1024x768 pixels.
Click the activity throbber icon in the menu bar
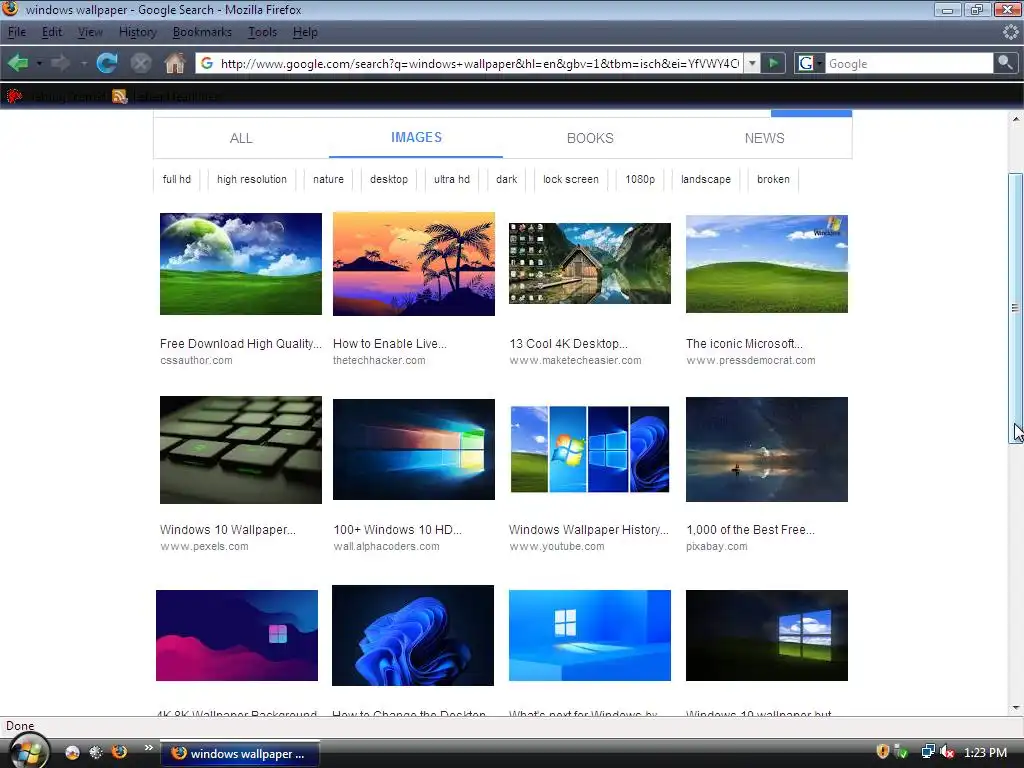tap(1010, 32)
